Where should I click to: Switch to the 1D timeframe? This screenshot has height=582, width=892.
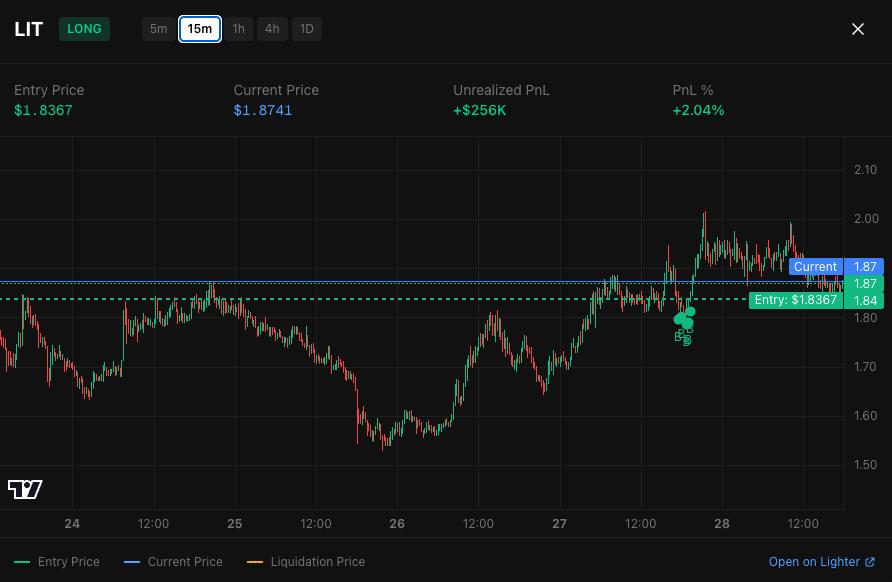(307, 29)
